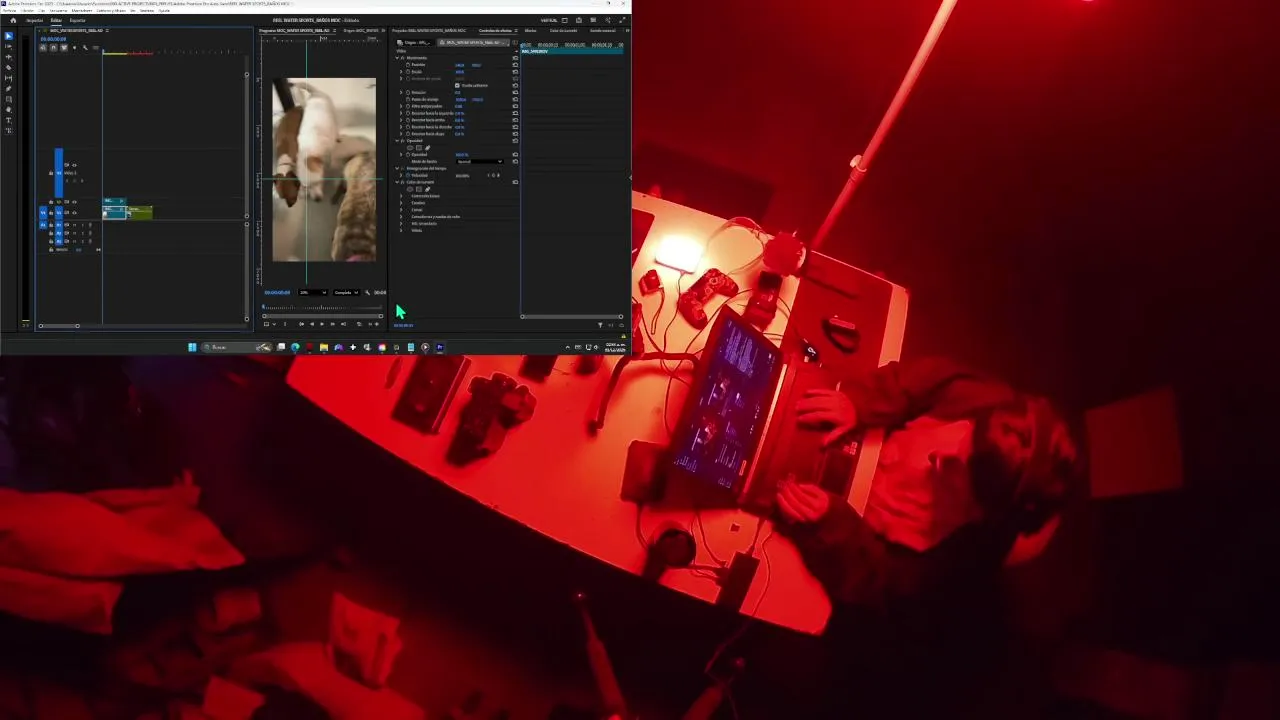The width and height of the screenshot is (1280, 720).
Task: Open the Archivo menu
Action: (9, 10)
